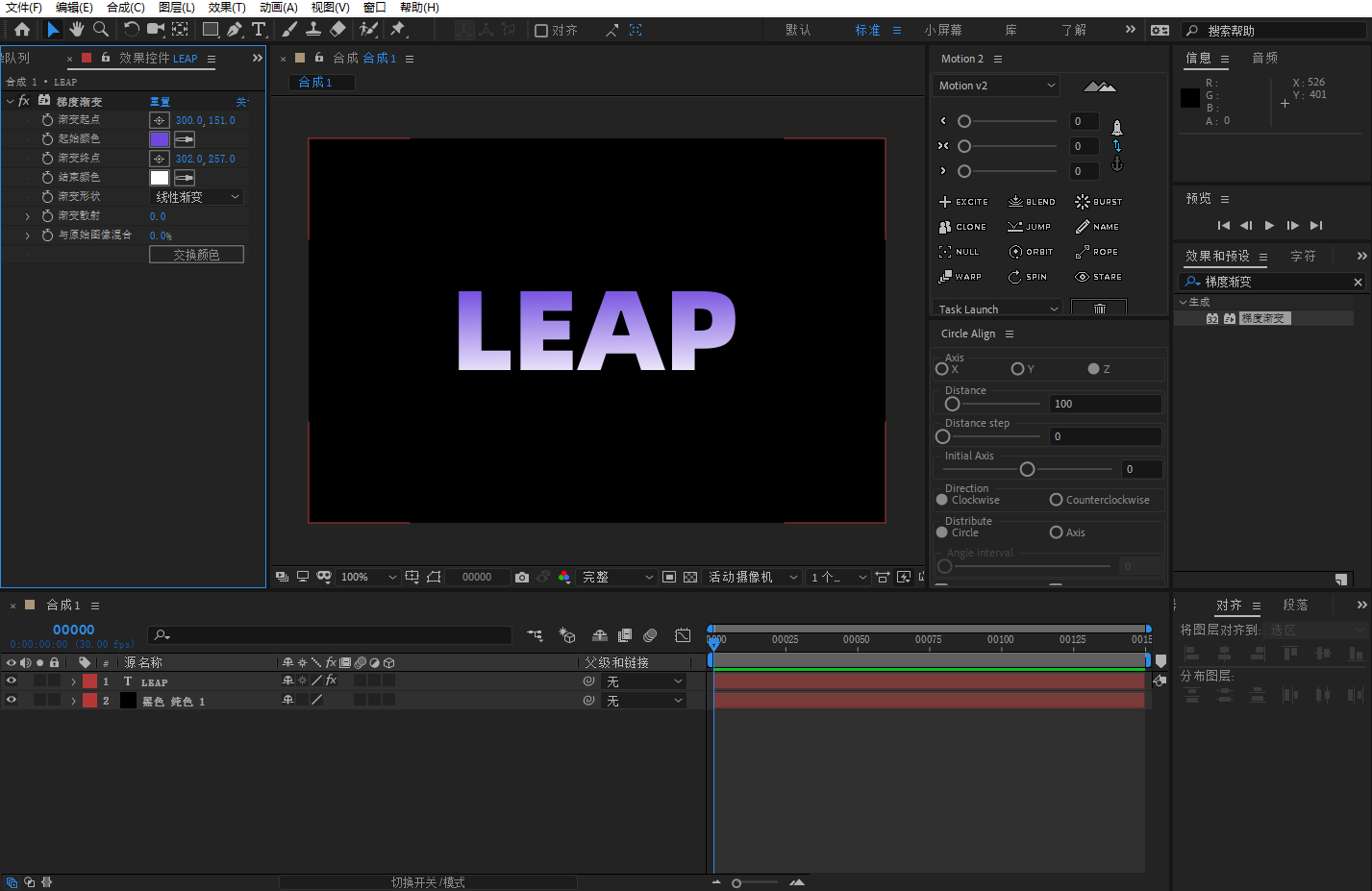Choose Counterclockwise direction option
Image resolution: width=1372 pixels, height=891 pixels.
click(1056, 500)
